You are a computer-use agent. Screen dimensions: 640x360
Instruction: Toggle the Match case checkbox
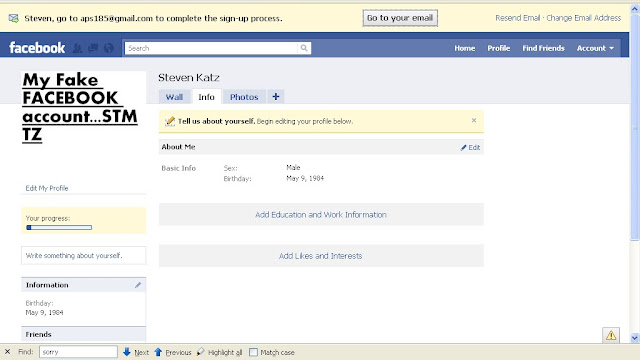point(253,352)
